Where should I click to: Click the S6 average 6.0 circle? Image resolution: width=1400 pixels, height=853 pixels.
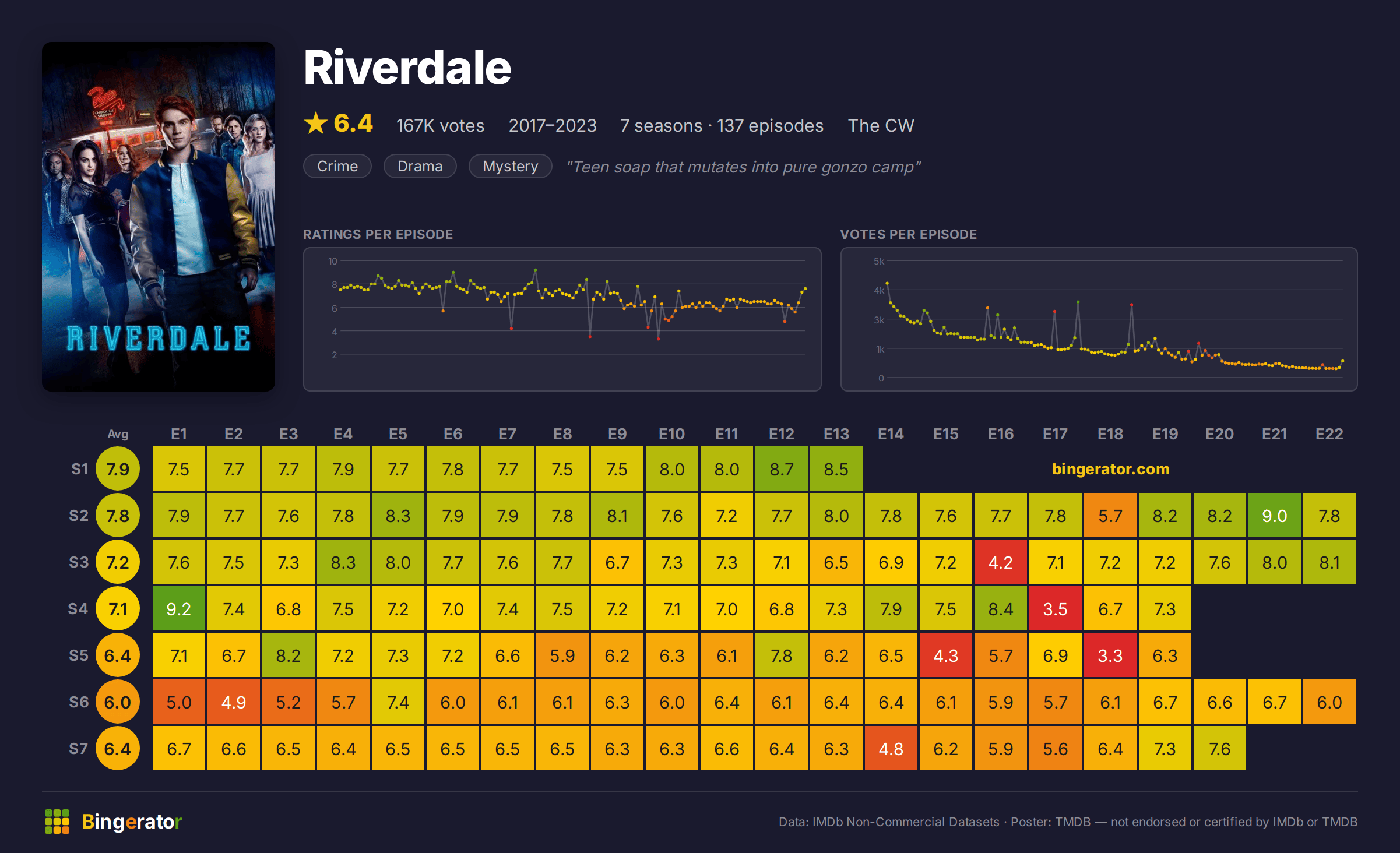(118, 702)
